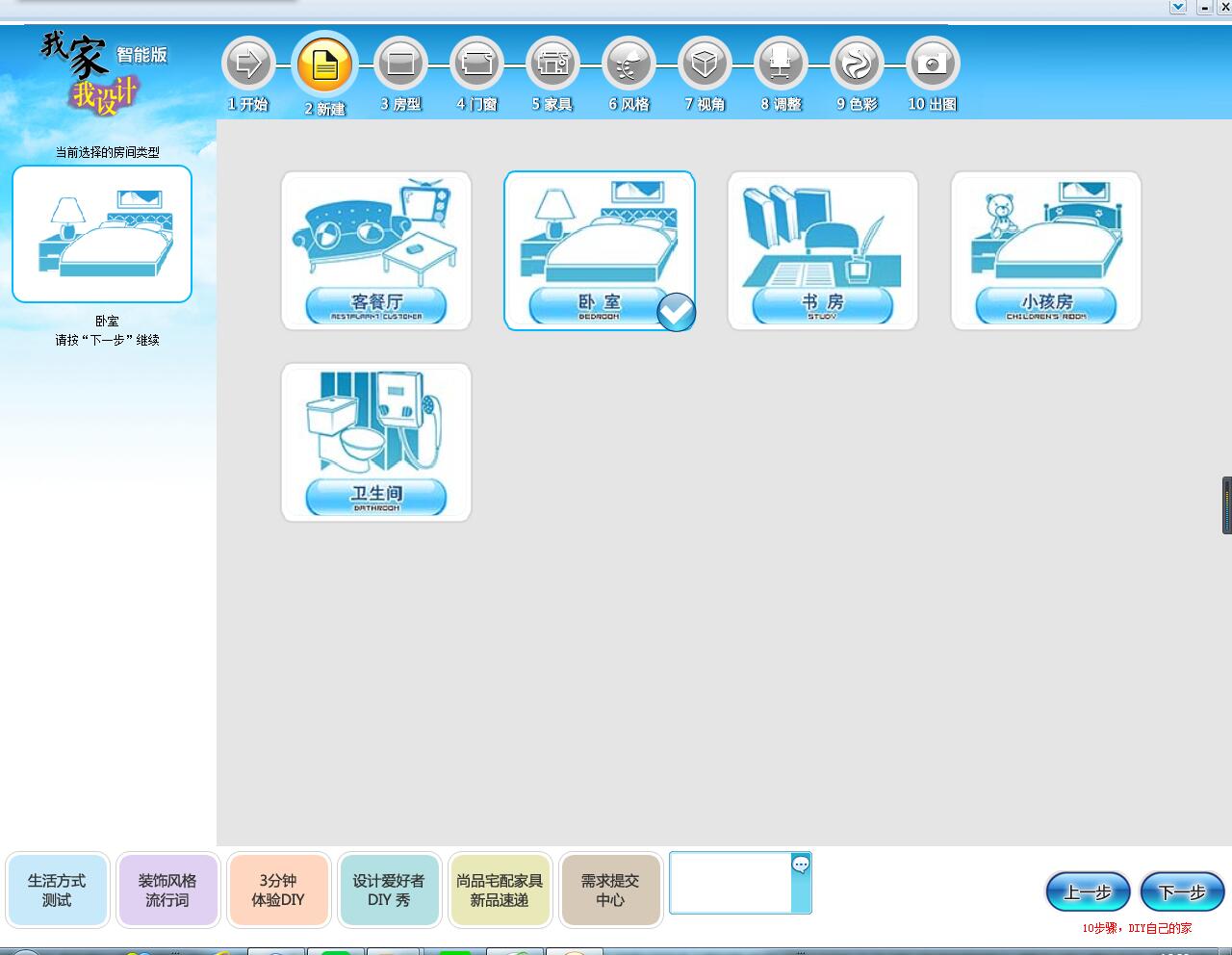This screenshot has width=1232, height=955.
Task: Choose the 客餐厅 living room type
Action: click(376, 251)
